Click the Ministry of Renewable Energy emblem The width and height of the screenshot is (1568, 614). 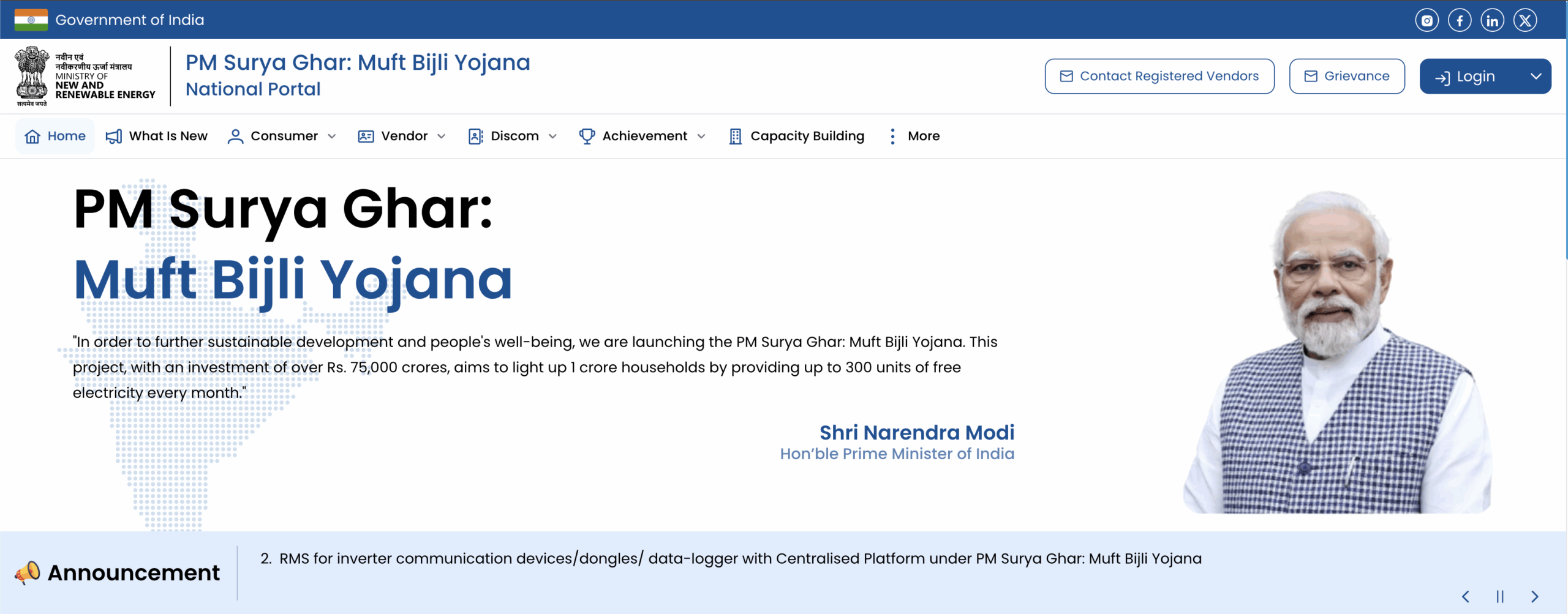click(x=32, y=76)
